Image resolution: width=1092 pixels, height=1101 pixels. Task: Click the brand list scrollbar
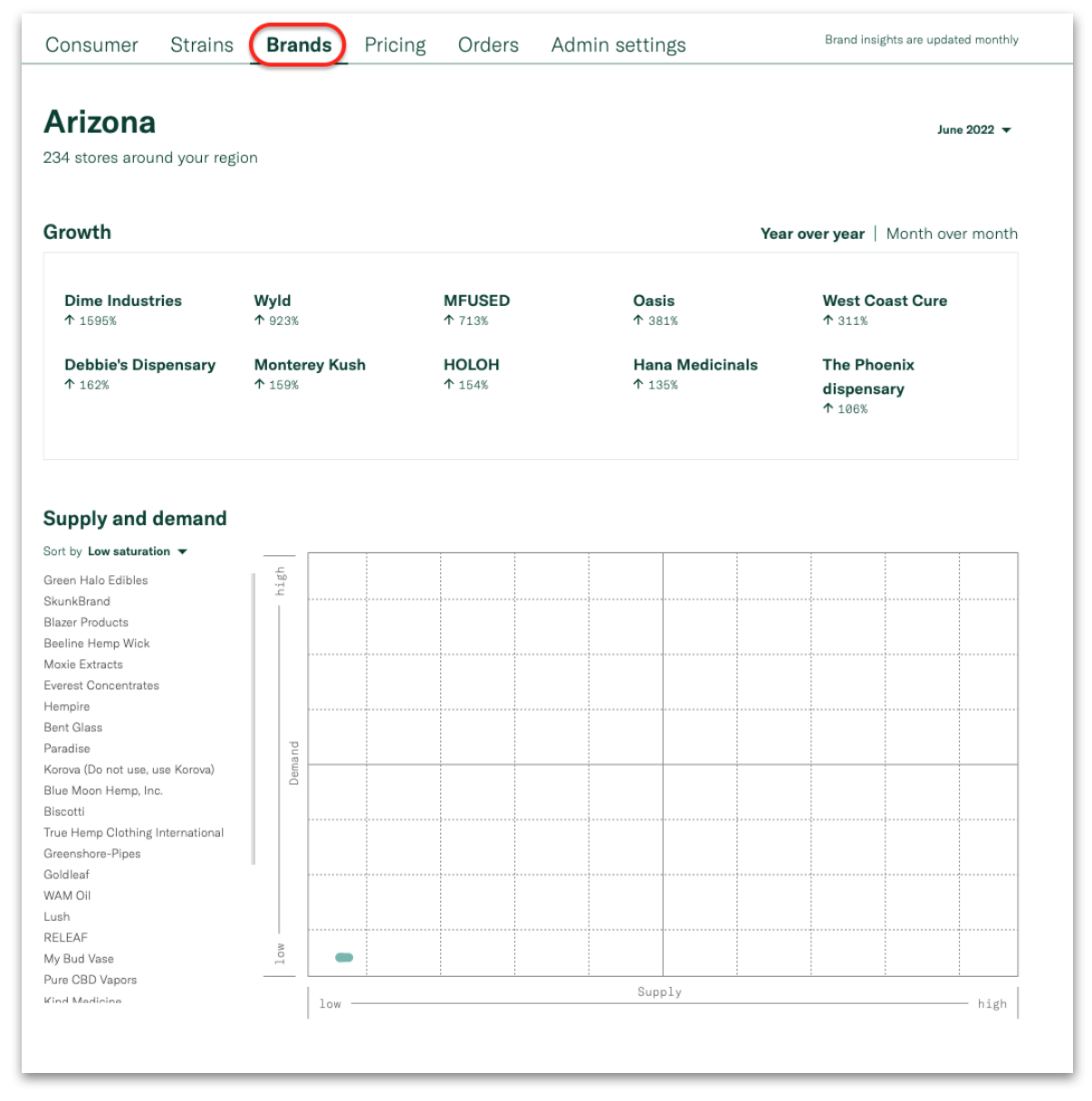point(254,718)
